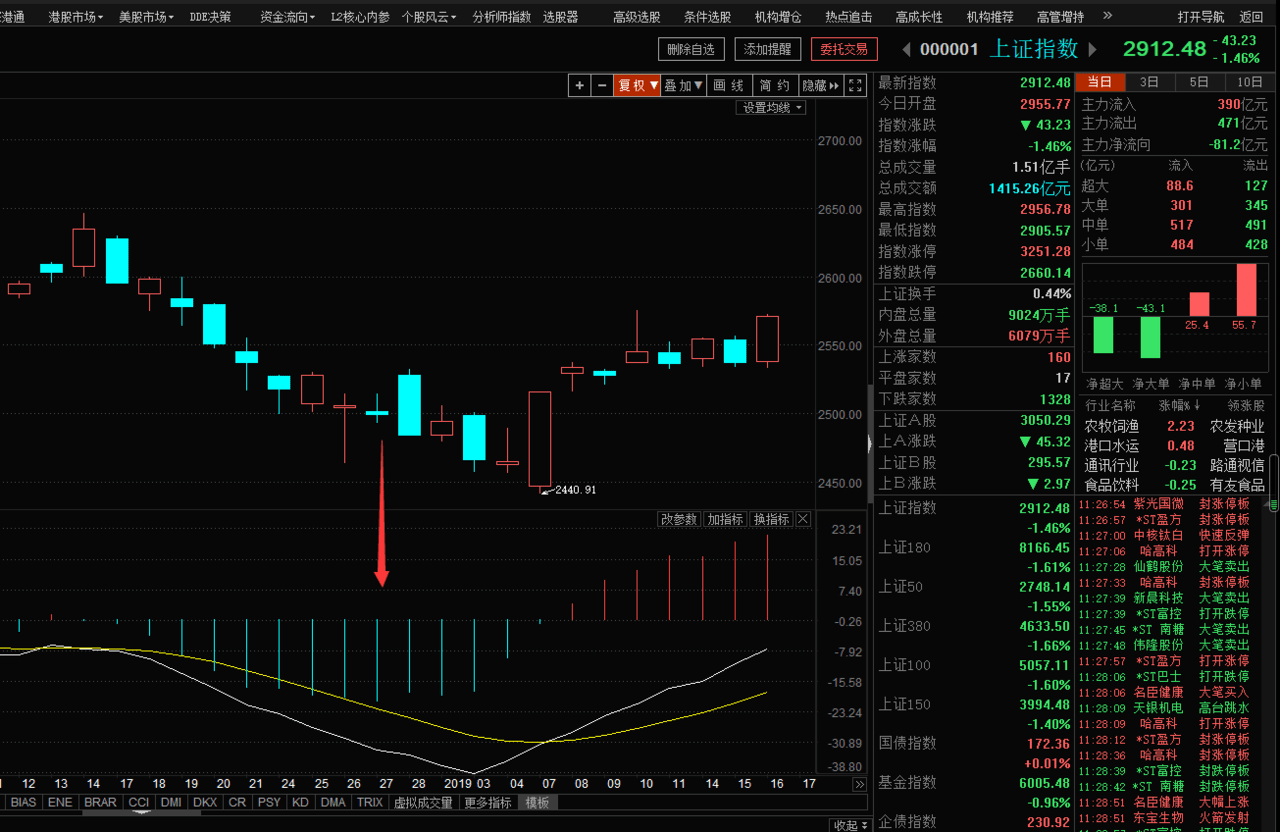
Task: Open the 叠加 overlay dropdown
Action: pyautogui.click(x=684, y=86)
